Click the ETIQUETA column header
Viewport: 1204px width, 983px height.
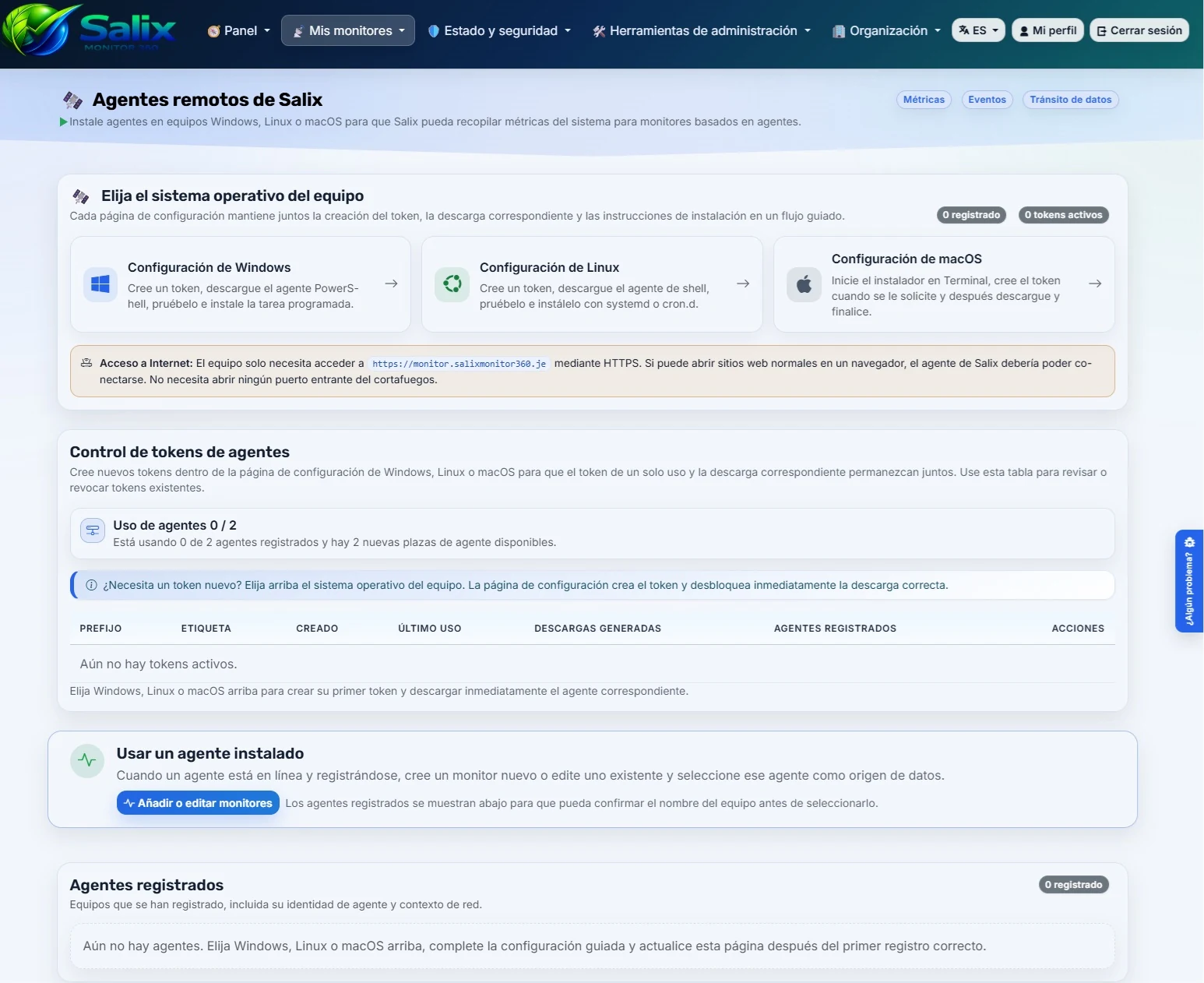click(206, 629)
